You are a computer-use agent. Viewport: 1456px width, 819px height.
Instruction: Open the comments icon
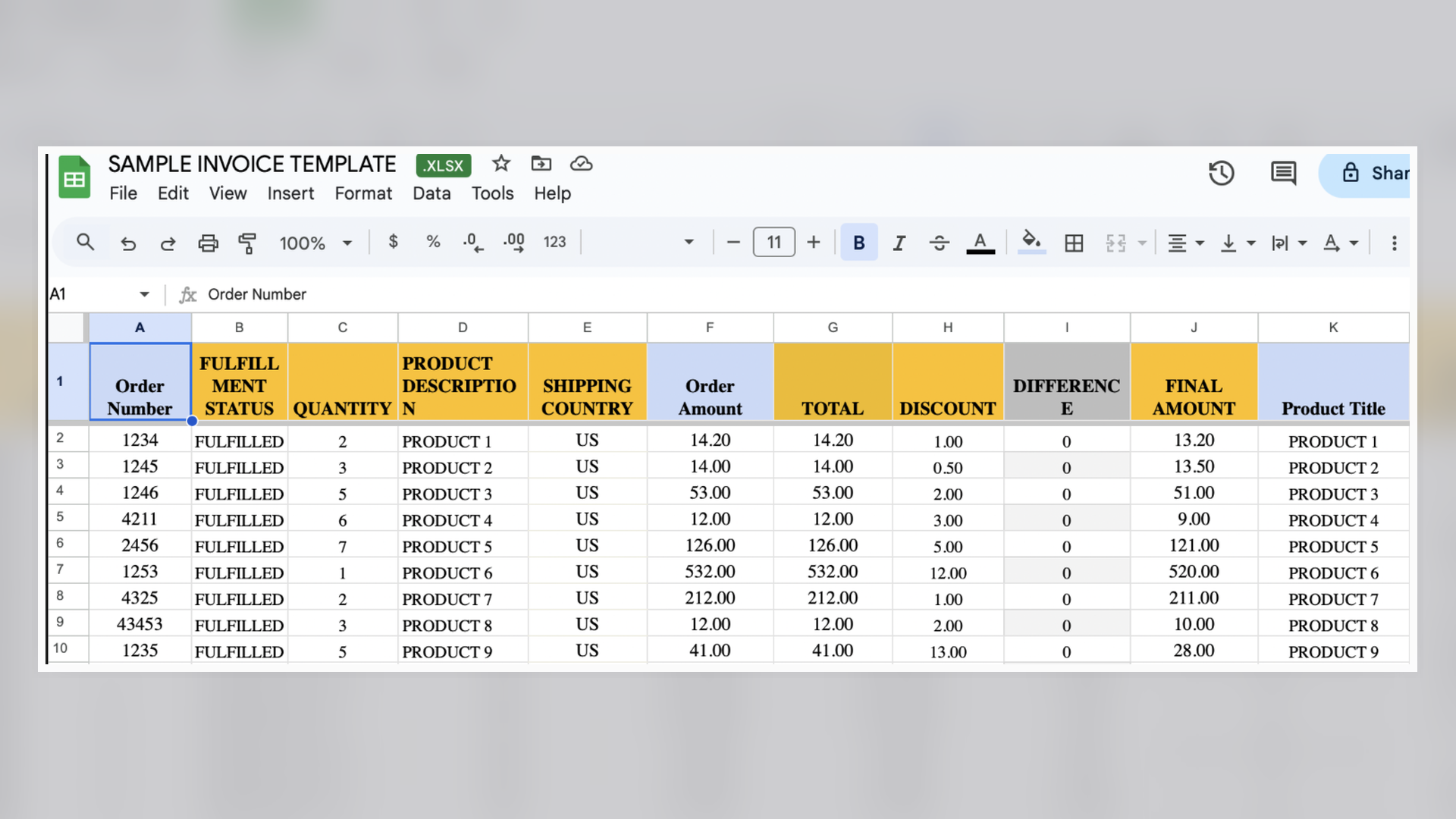(1283, 174)
